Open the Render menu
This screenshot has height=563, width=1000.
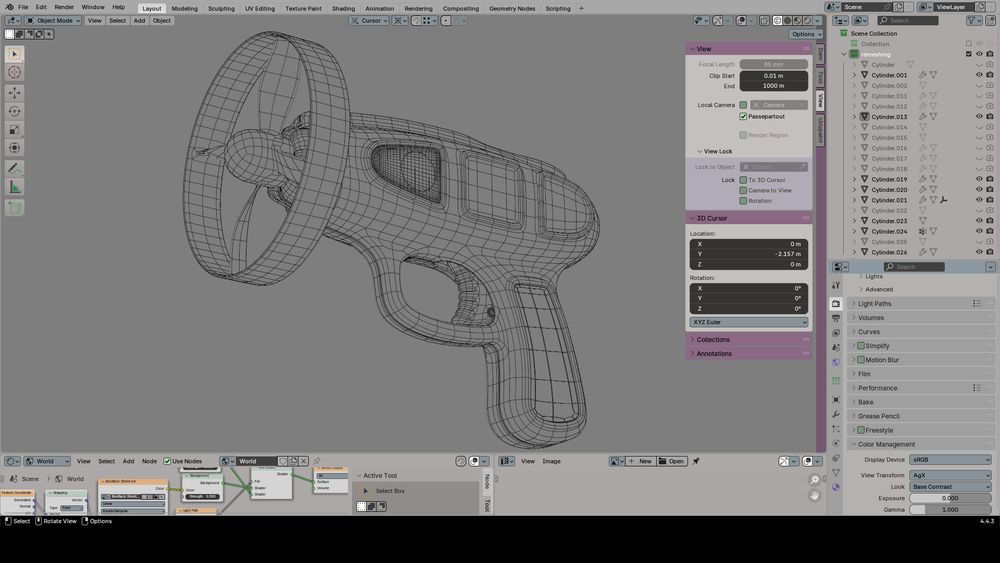[64, 7]
